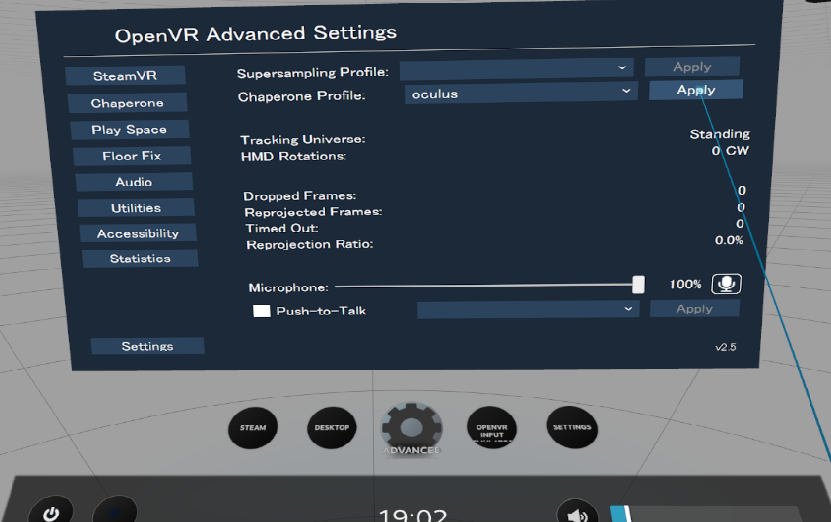Screen dimensions: 831x522
Task: Apply the Supersampling Profile
Action: pos(692,67)
